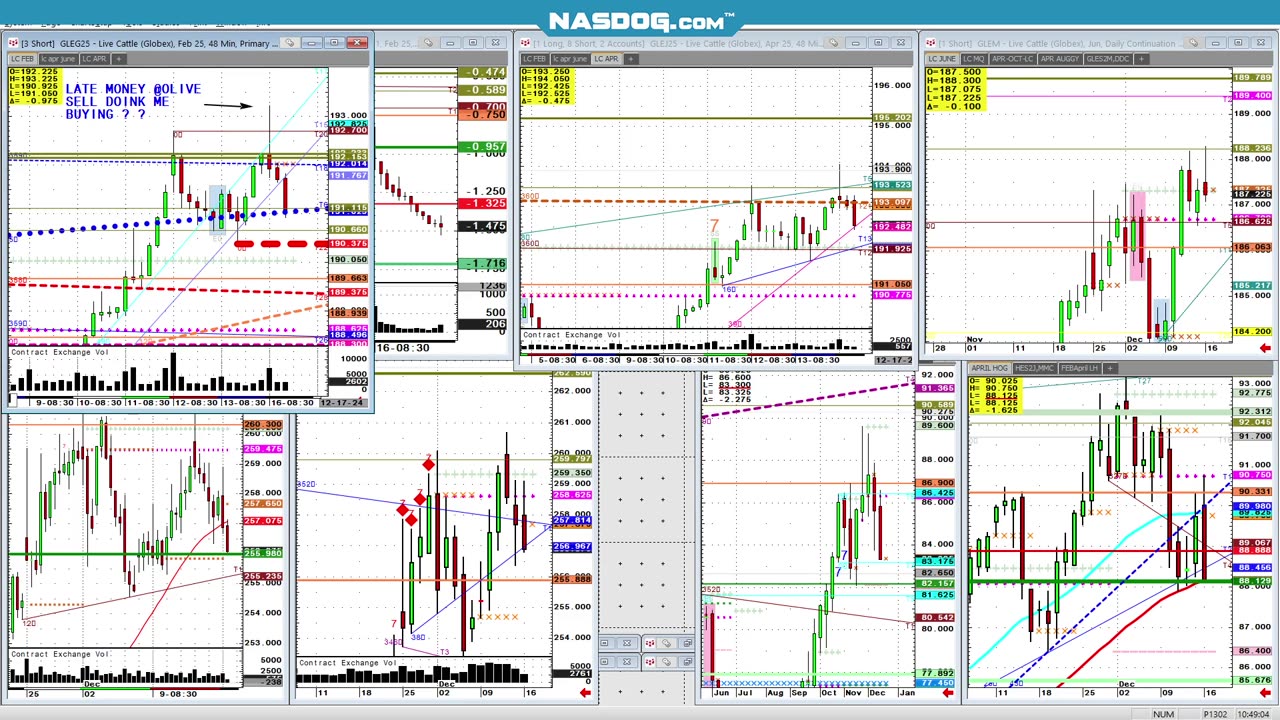
Task: Click the -0.957 green value label
Action: (483, 147)
